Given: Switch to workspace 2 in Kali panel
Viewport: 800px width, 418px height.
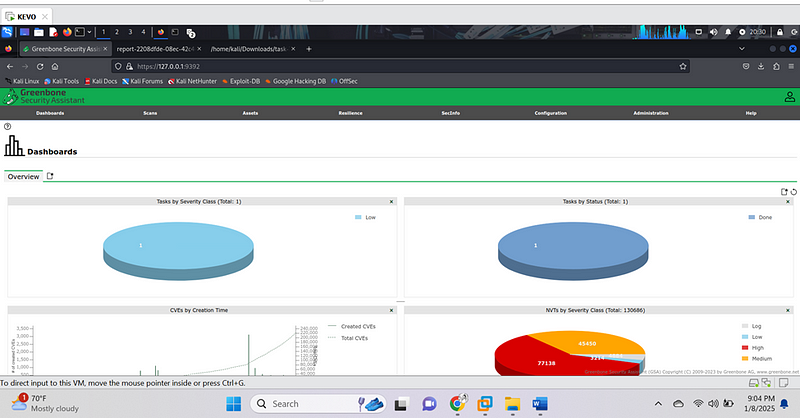Looking at the screenshot, I should (x=117, y=32).
